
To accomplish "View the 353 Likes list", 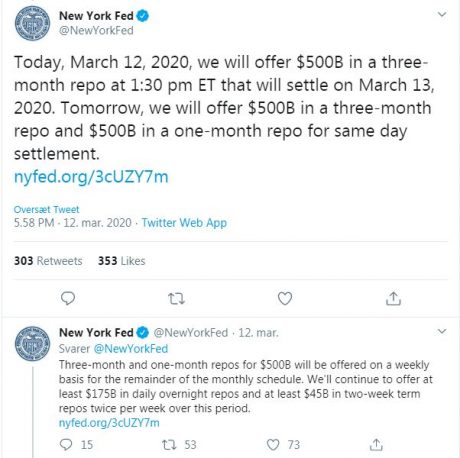I will coord(121,261).
